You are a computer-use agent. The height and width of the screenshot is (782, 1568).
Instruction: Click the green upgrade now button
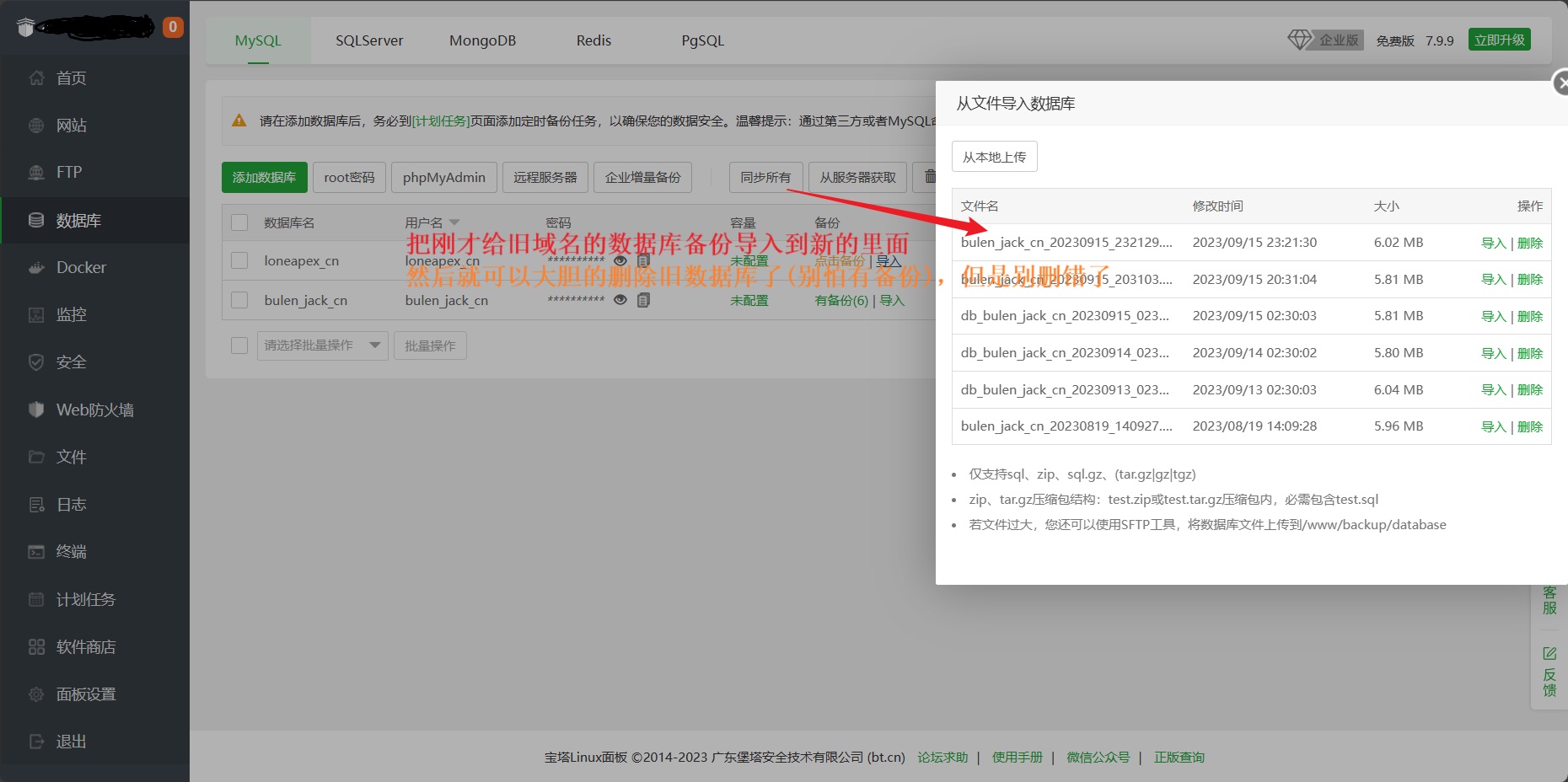[x=1499, y=40]
